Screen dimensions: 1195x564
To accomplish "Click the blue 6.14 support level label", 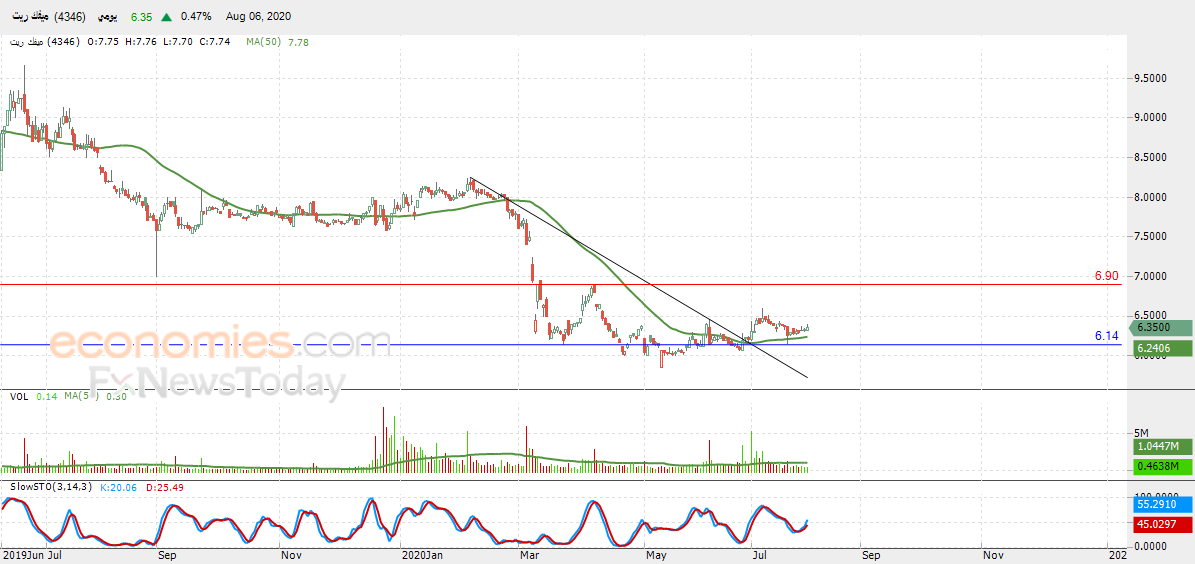I will pos(1106,335).
